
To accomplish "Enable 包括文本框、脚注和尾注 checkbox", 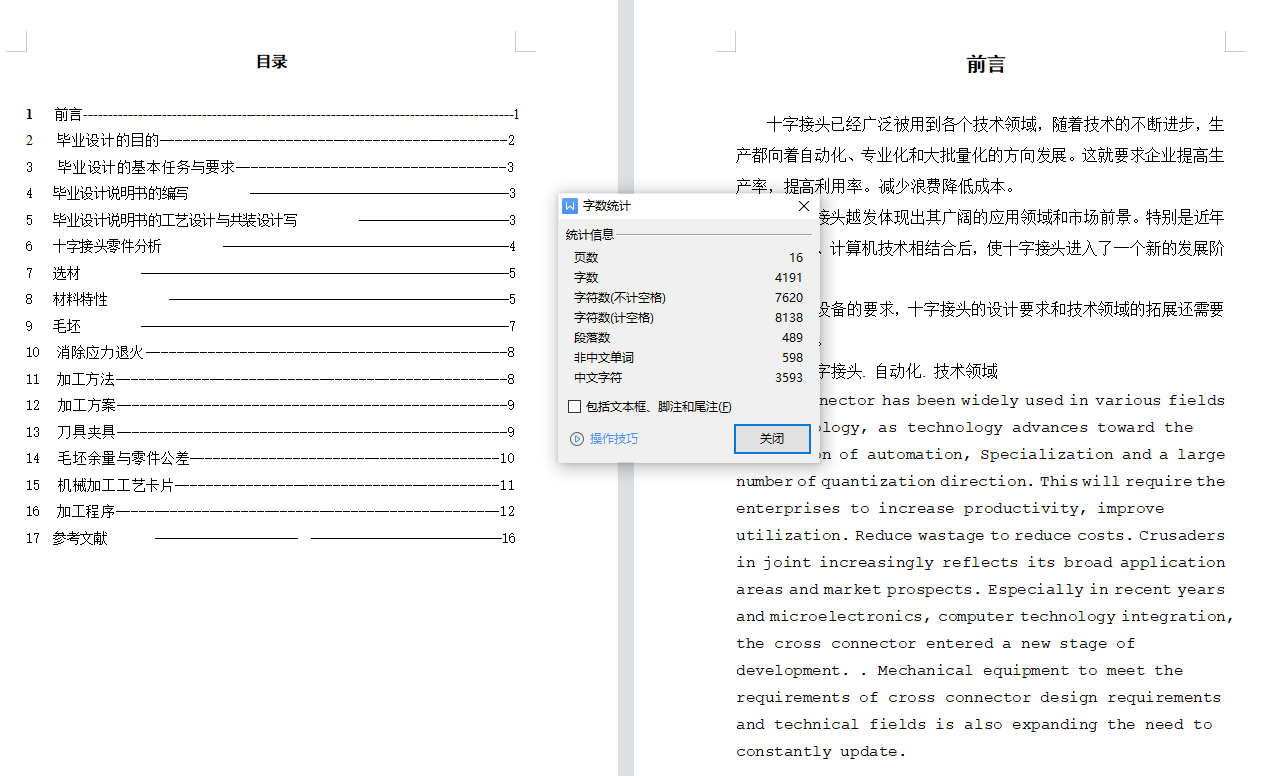I will [x=575, y=407].
